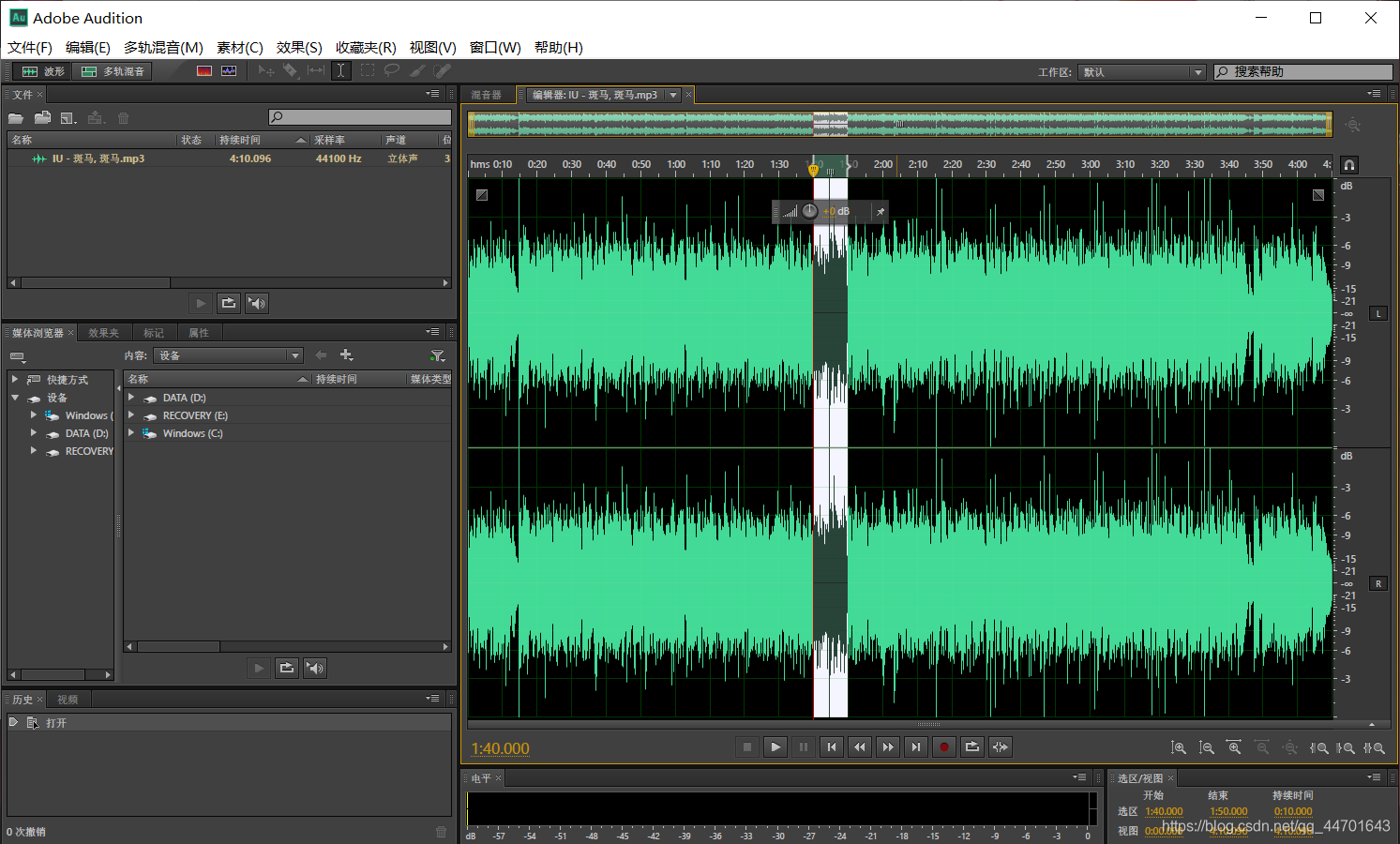Click the search field in Files panel

pyautogui.click(x=360, y=117)
